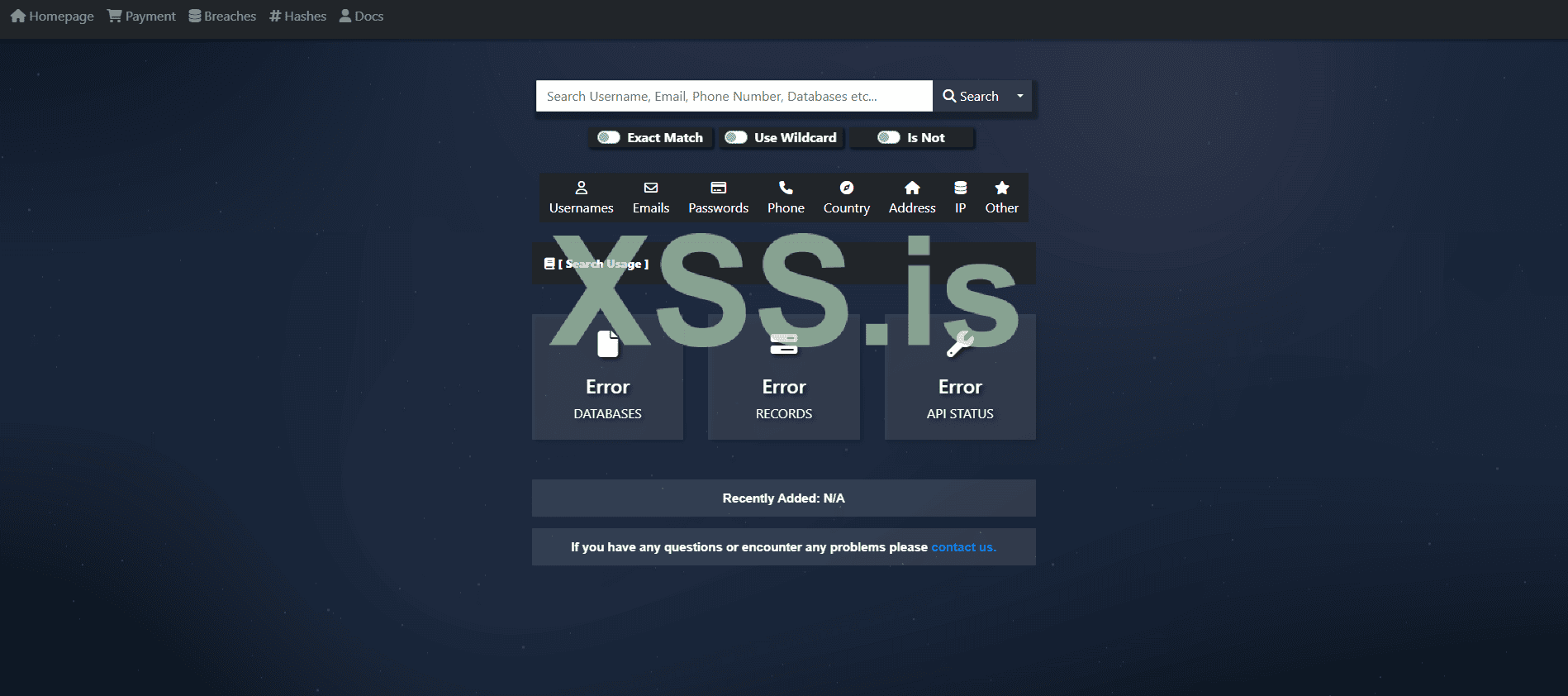
Task: Click the magnifying glass search icon
Action: [949, 96]
